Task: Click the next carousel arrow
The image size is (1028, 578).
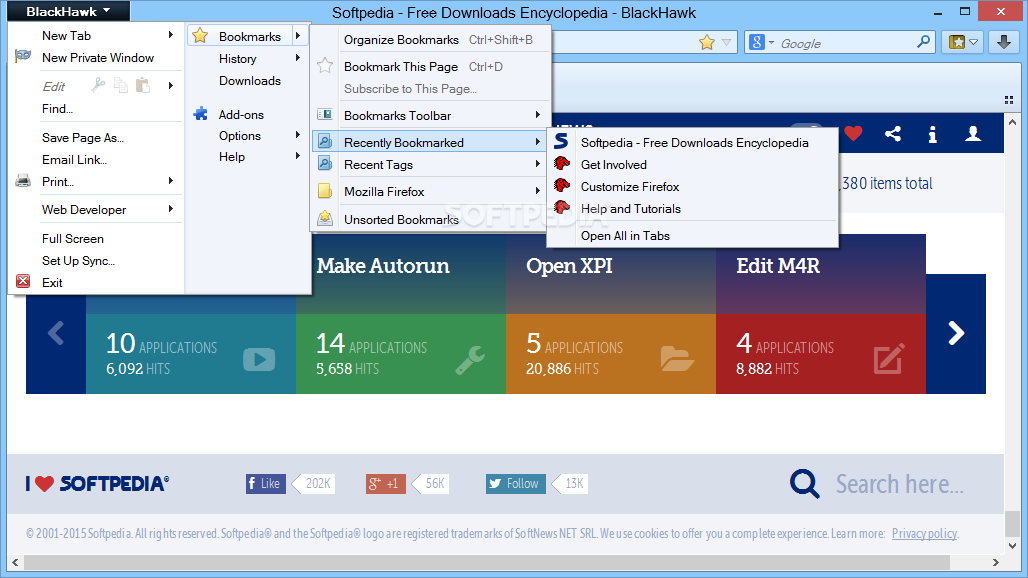Action: coord(956,334)
